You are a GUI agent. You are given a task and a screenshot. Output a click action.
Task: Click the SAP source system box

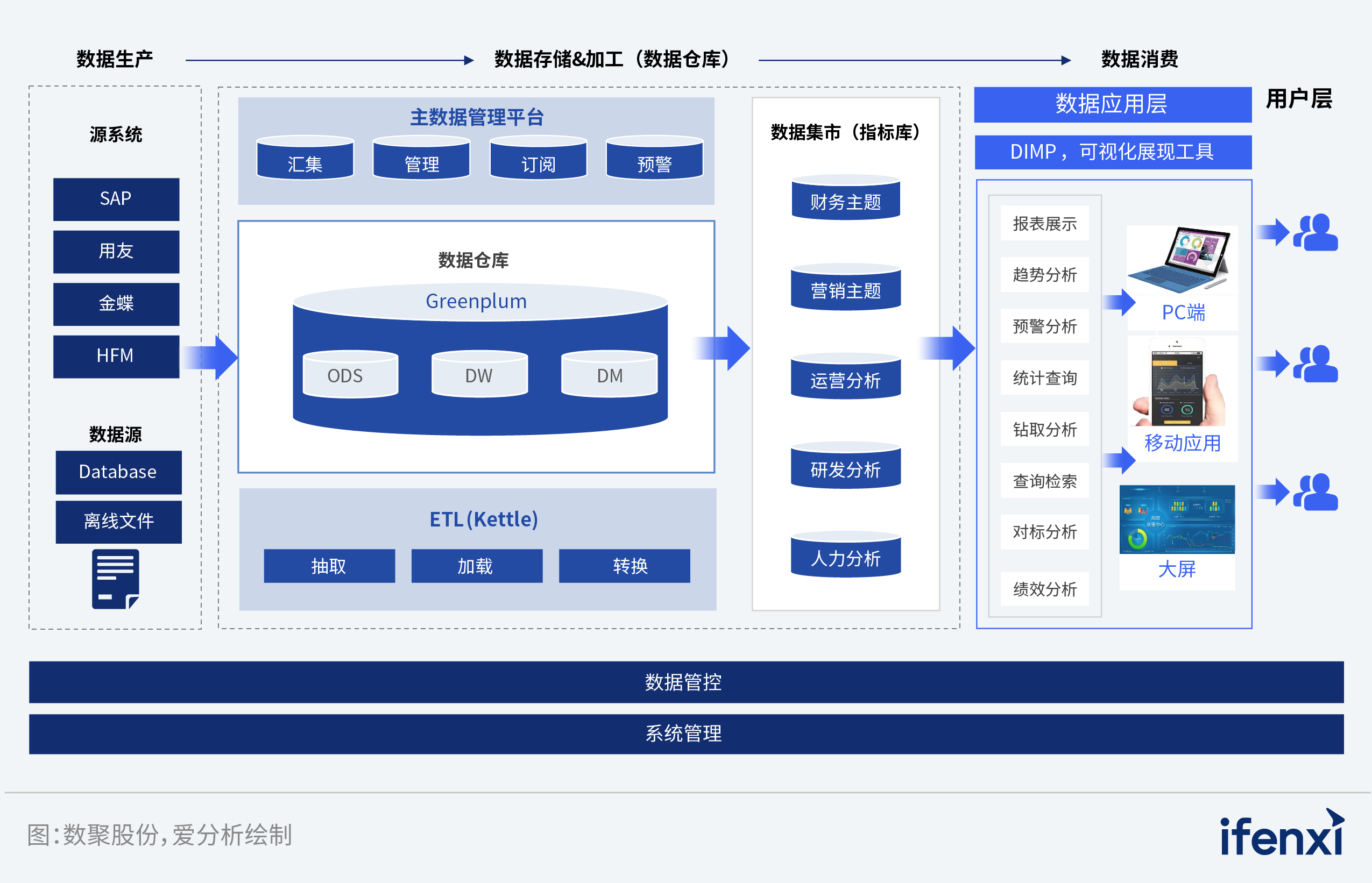pyautogui.click(x=116, y=198)
